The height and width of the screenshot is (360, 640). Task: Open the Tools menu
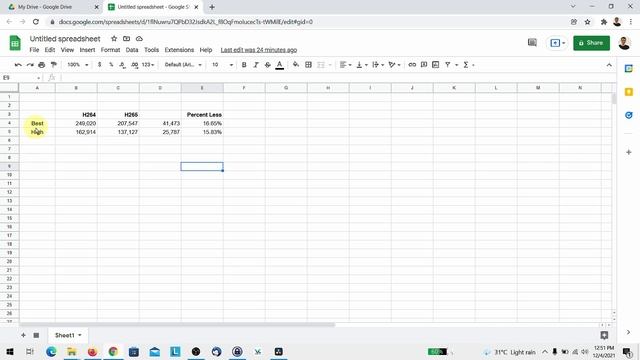click(x=151, y=50)
